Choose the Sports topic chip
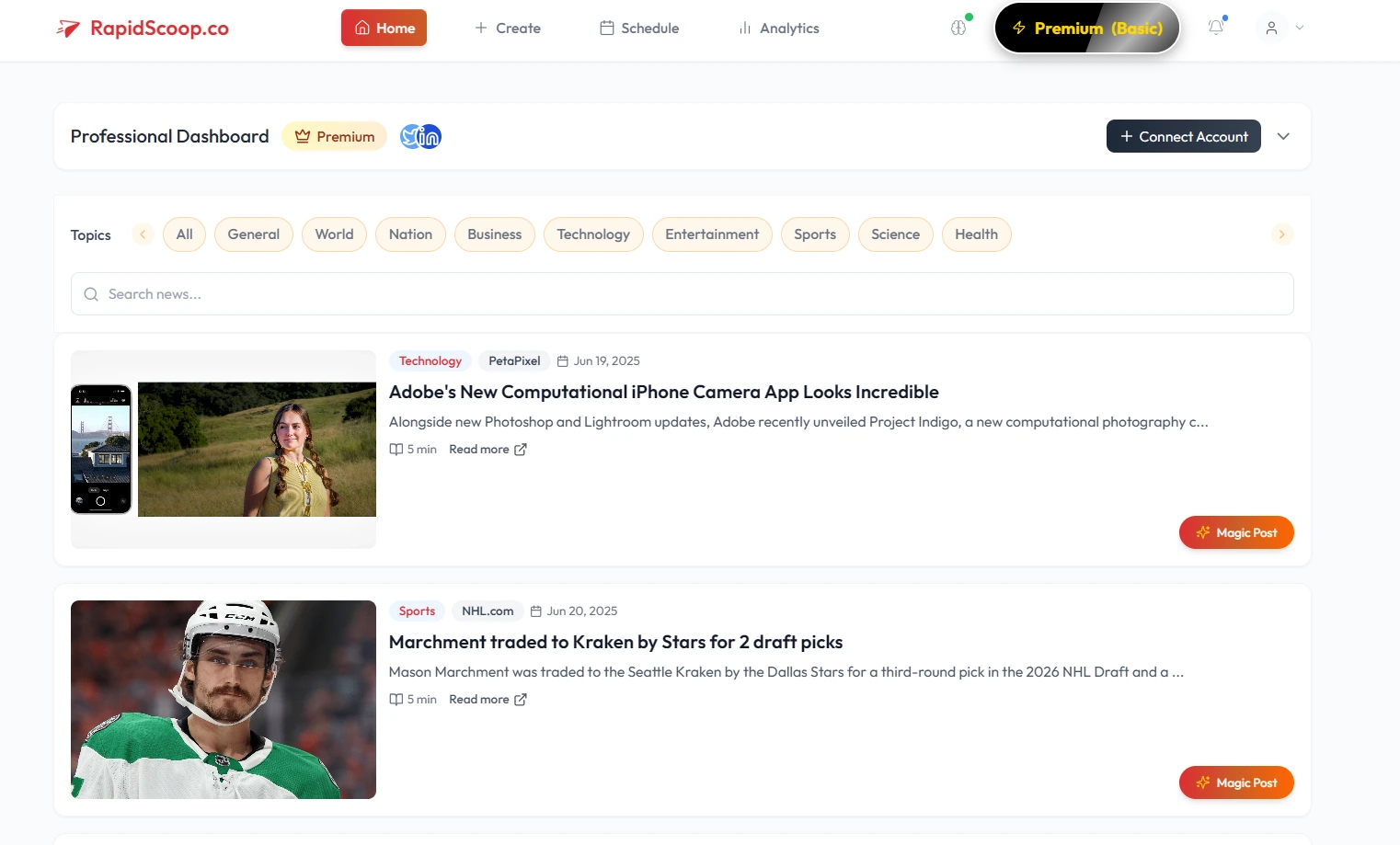Image resolution: width=1400 pixels, height=845 pixels. pyautogui.click(x=815, y=234)
